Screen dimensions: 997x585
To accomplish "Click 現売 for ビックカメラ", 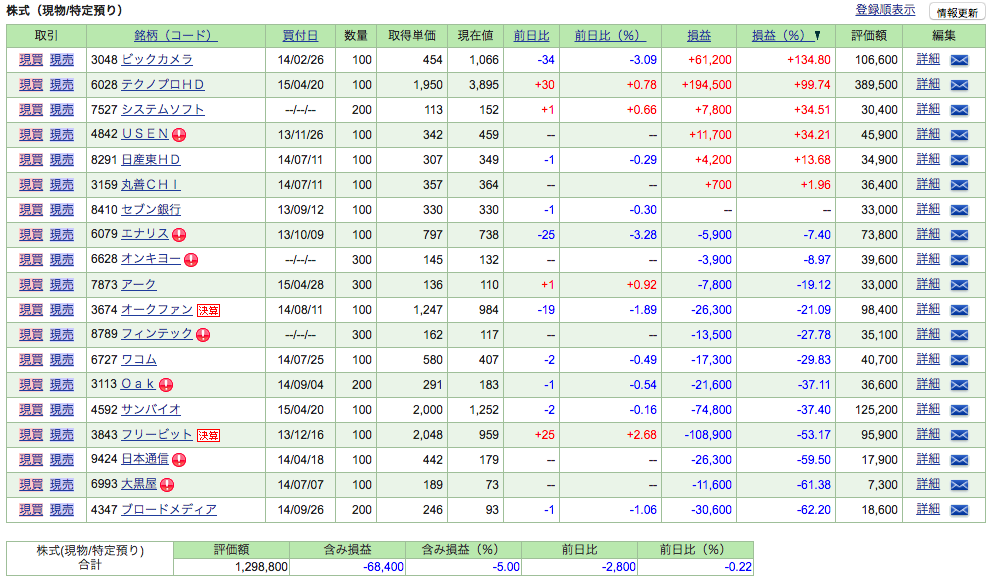I will coord(62,60).
